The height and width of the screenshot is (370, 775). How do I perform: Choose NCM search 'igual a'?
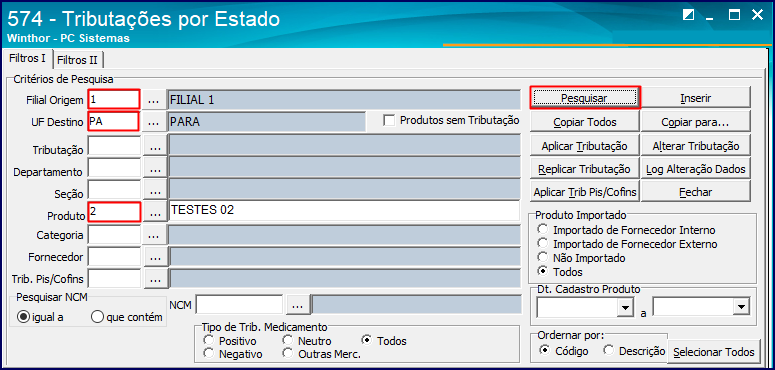tap(23, 317)
